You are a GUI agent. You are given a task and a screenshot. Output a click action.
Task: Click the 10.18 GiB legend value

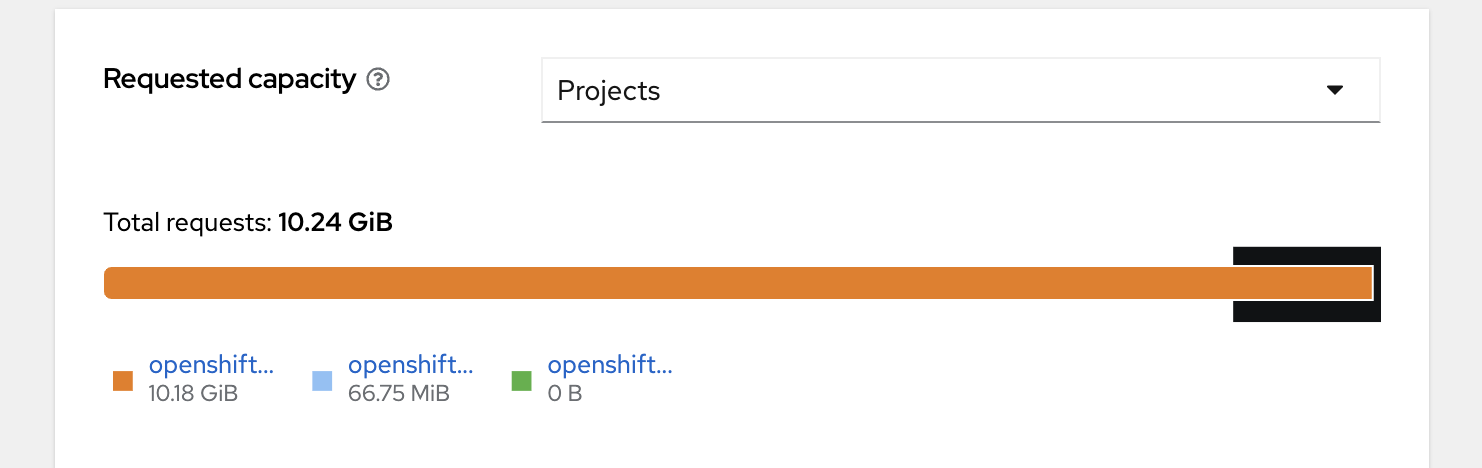193,393
